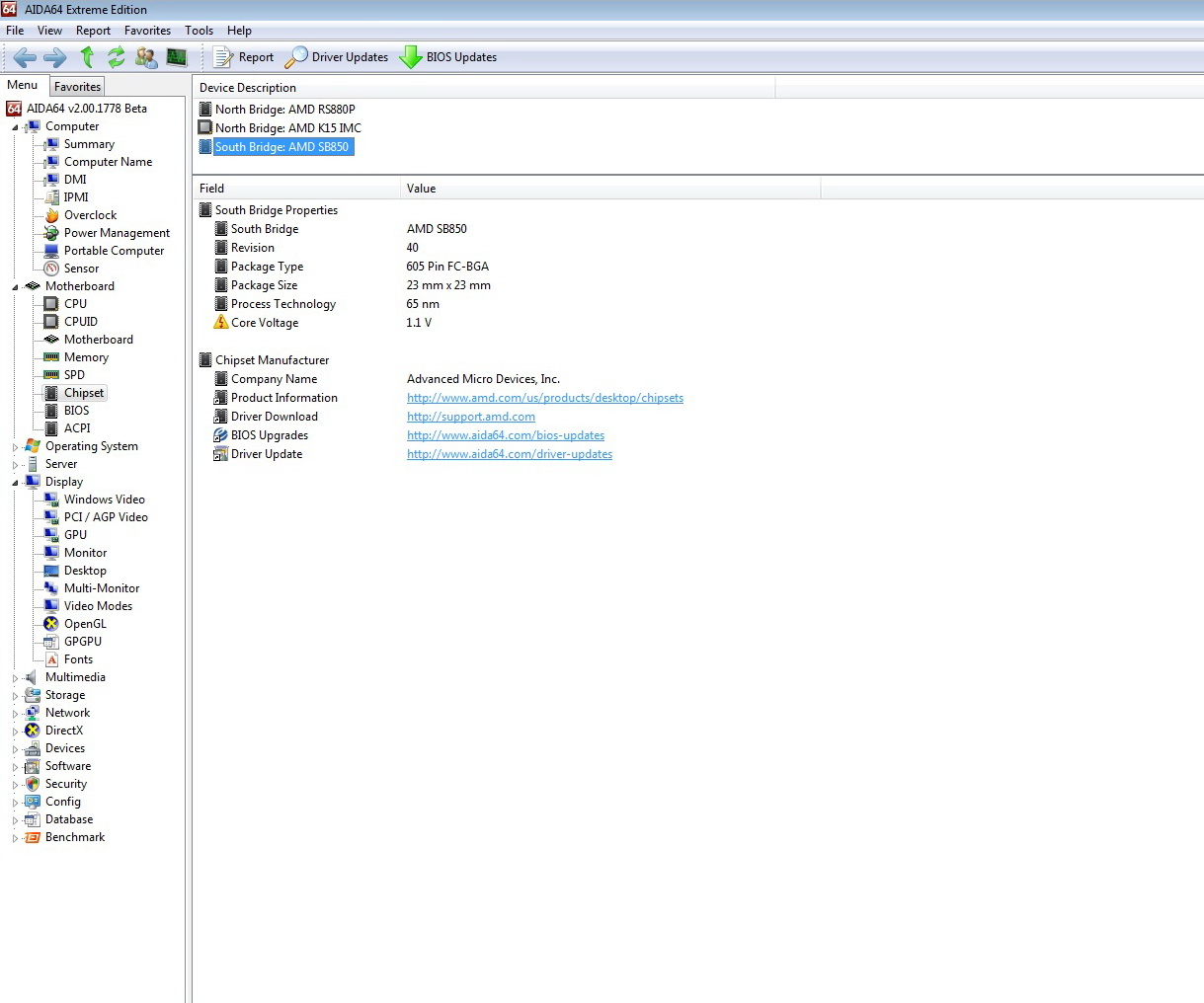Open the View menu

(x=49, y=31)
